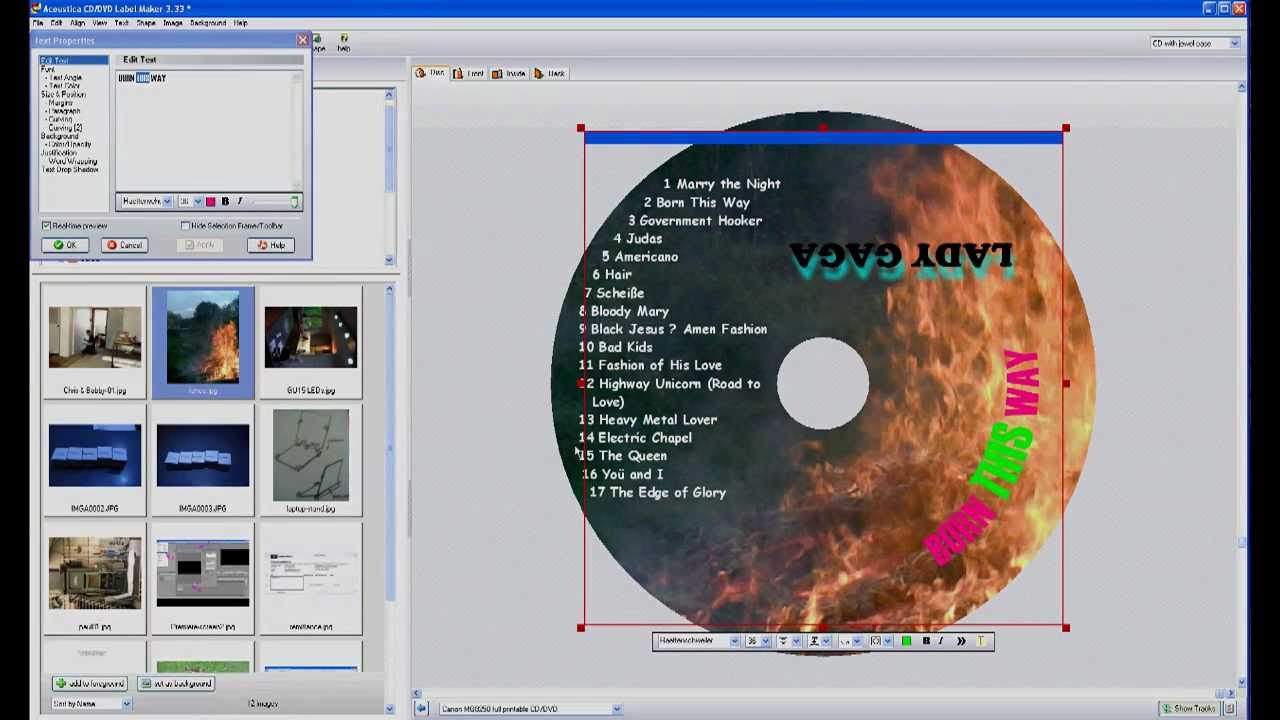Select Curving (2) in the properties tree
1280x720 pixels.
65,128
